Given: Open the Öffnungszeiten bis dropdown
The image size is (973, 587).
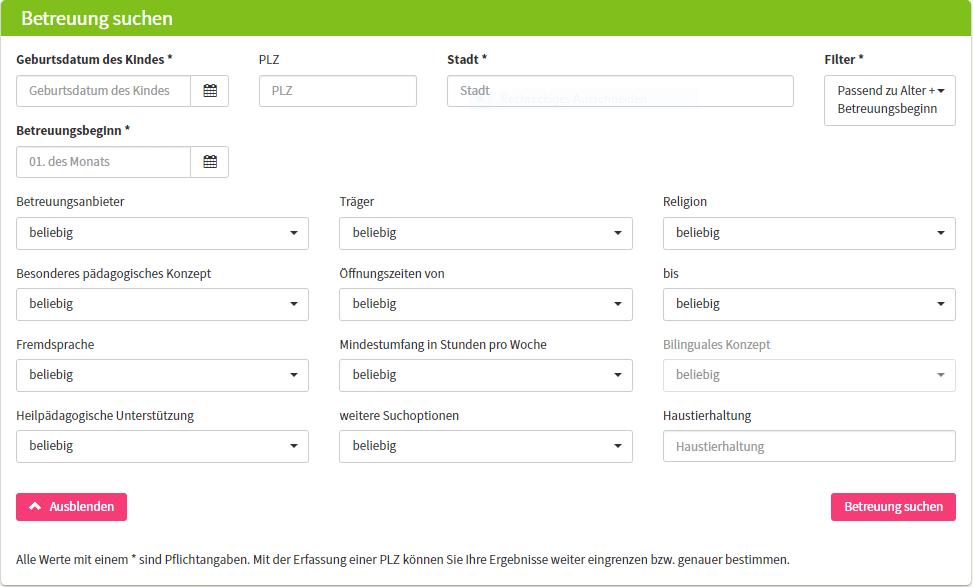Looking at the screenshot, I should (808, 304).
